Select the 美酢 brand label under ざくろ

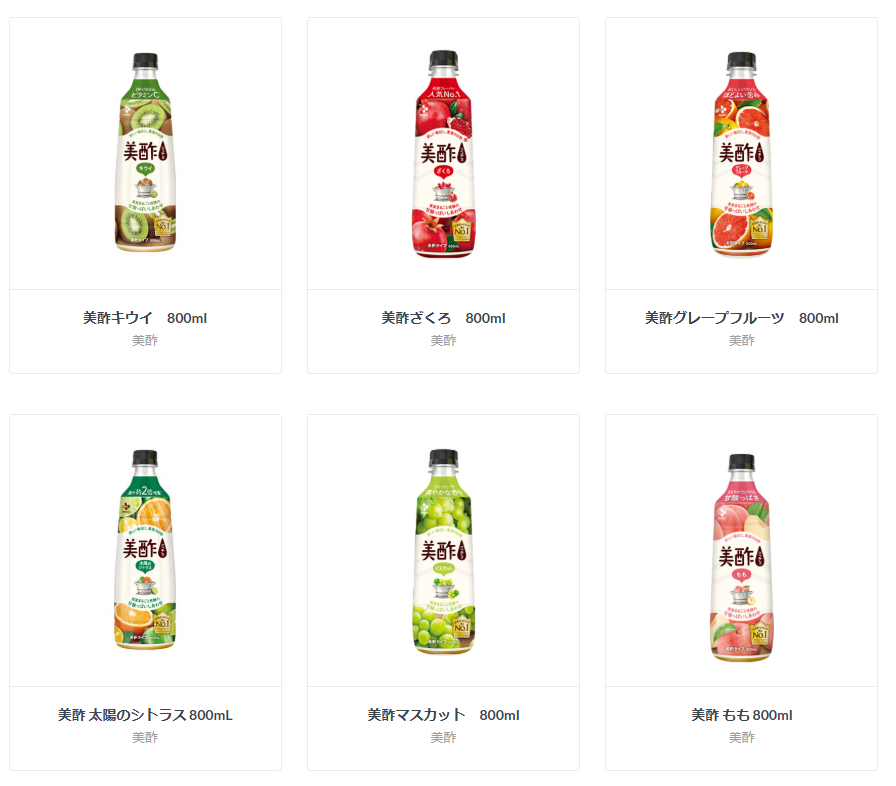443,340
